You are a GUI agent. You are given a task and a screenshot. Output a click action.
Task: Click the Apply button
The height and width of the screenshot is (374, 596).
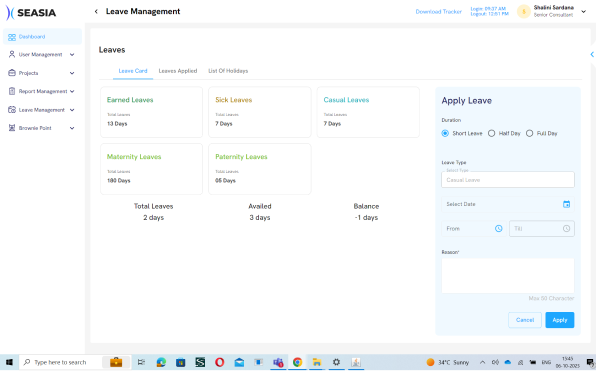560,320
